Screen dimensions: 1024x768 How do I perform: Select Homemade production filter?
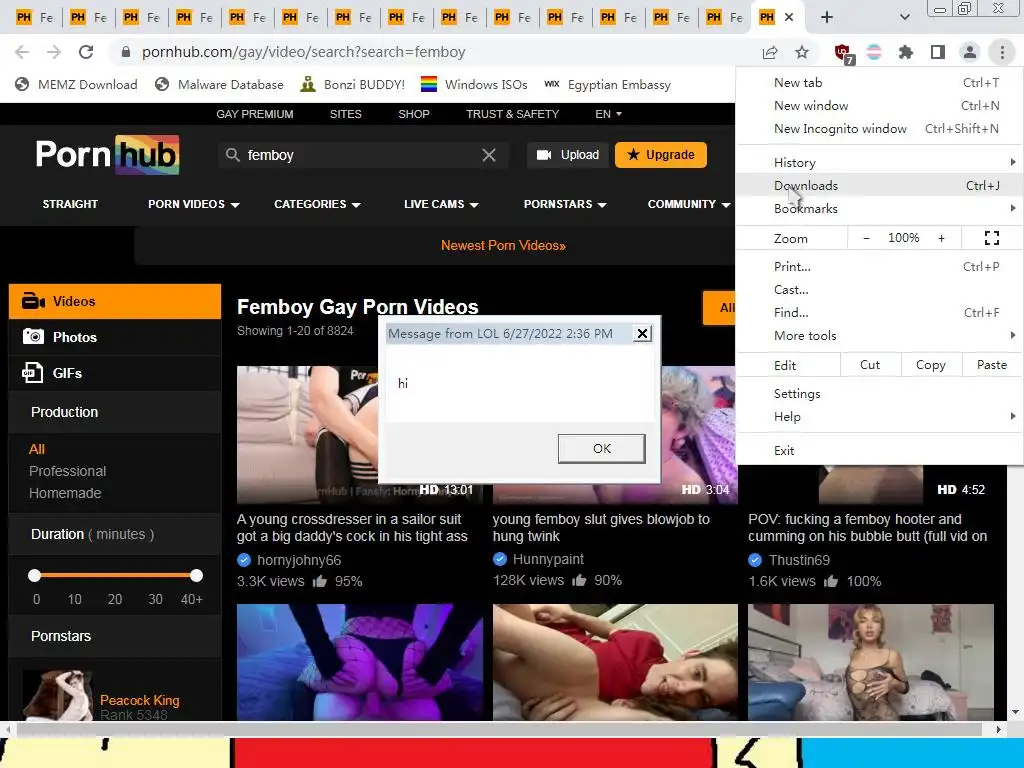point(65,493)
